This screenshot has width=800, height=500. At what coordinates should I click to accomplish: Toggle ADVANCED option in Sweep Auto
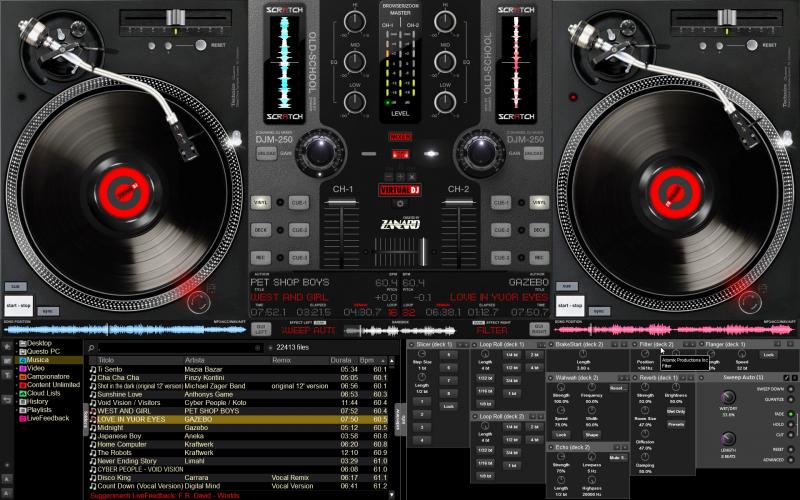pyautogui.click(x=791, y=460)
